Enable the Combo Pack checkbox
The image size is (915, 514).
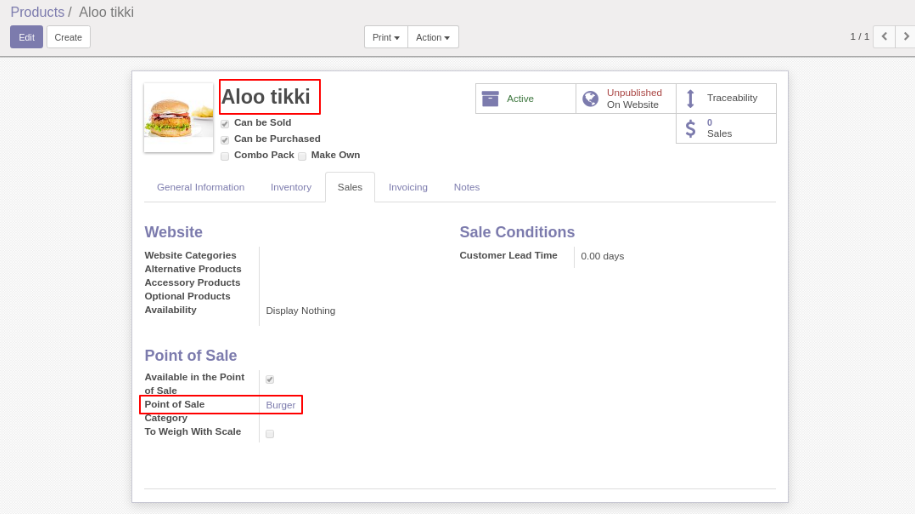click(225, 156)
